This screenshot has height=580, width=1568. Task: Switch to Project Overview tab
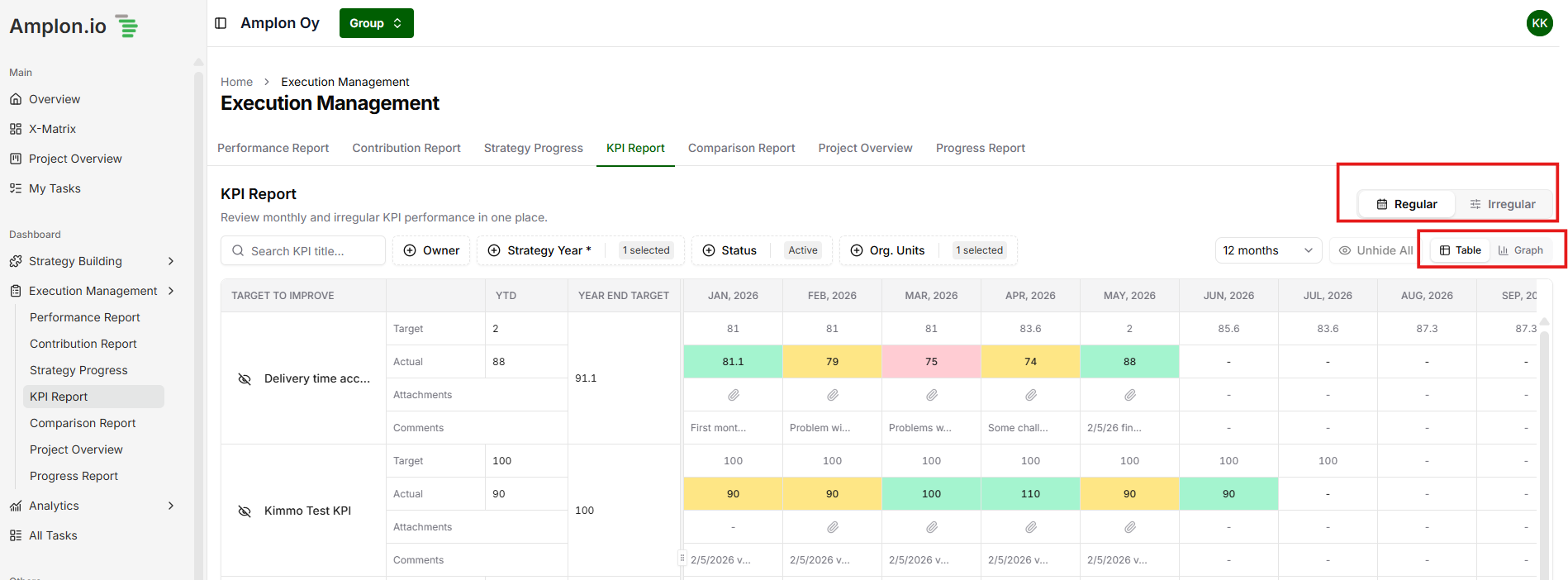coord(865,148)
